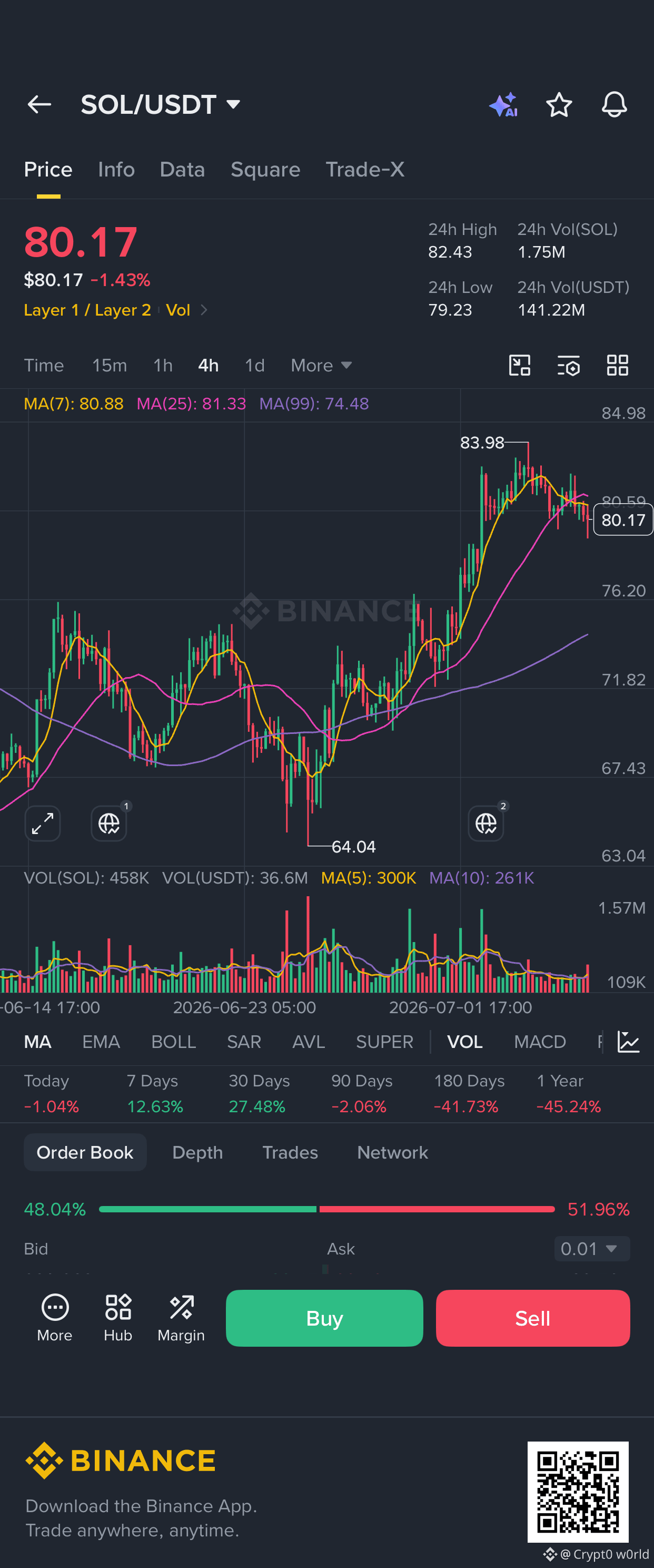The height and width of the screenshot is (1568, 654).
Task: Toggle the EMA indicator
Action: point(101,1042)
